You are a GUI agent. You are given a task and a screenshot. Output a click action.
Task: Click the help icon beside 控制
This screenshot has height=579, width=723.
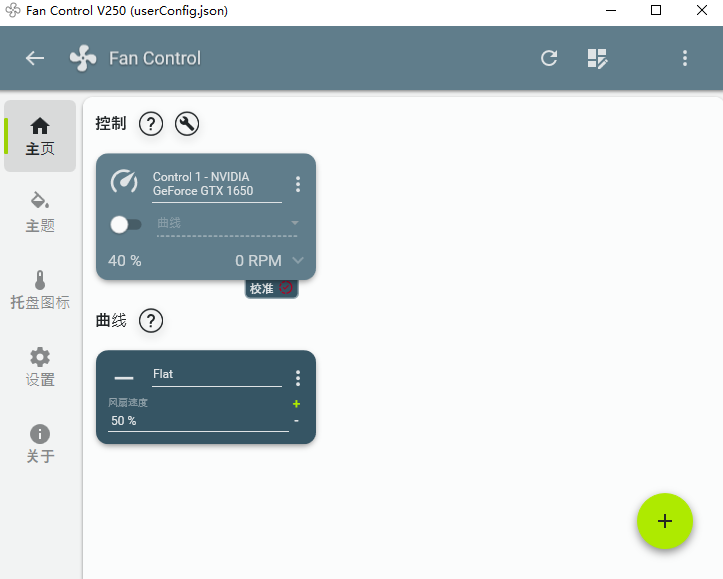click(151, 124)
